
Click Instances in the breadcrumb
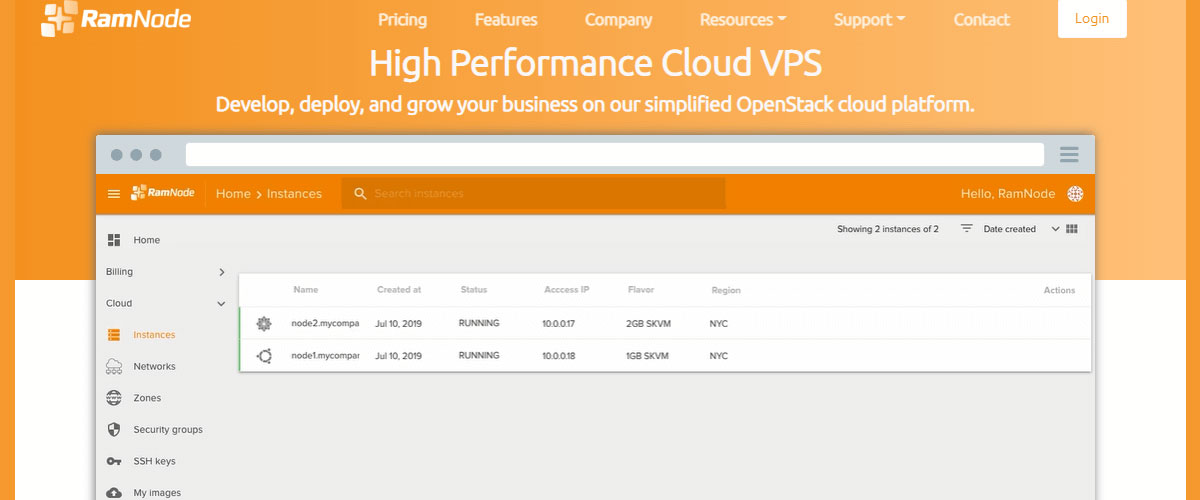[294, 194]
